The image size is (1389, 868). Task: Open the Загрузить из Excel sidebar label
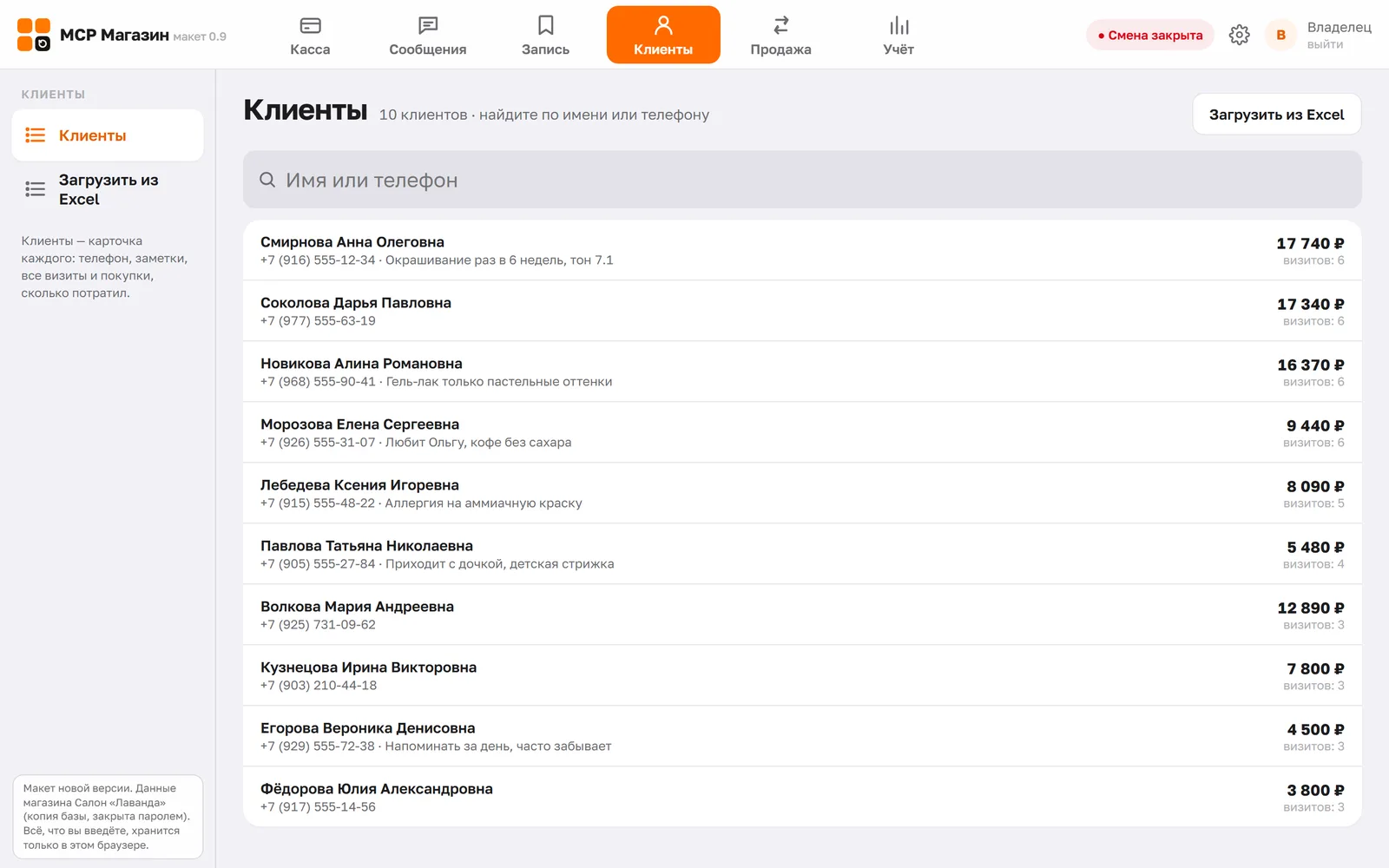click(x=109, y=189)
